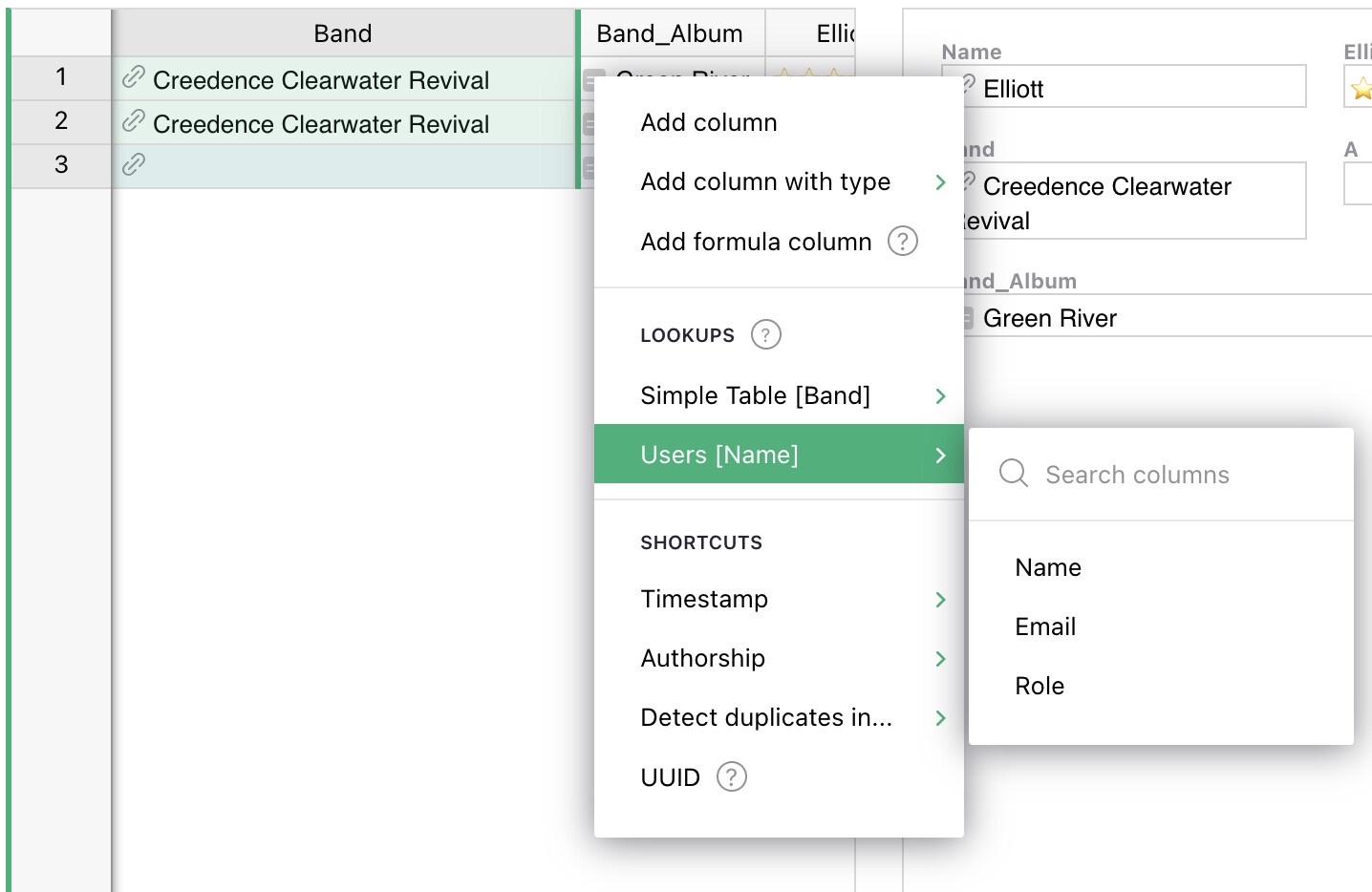Image resolution: width=1372 pixels, height=892 pixels.
Task: Click the search magnifier icon in column search
Action: (1013, 474)
